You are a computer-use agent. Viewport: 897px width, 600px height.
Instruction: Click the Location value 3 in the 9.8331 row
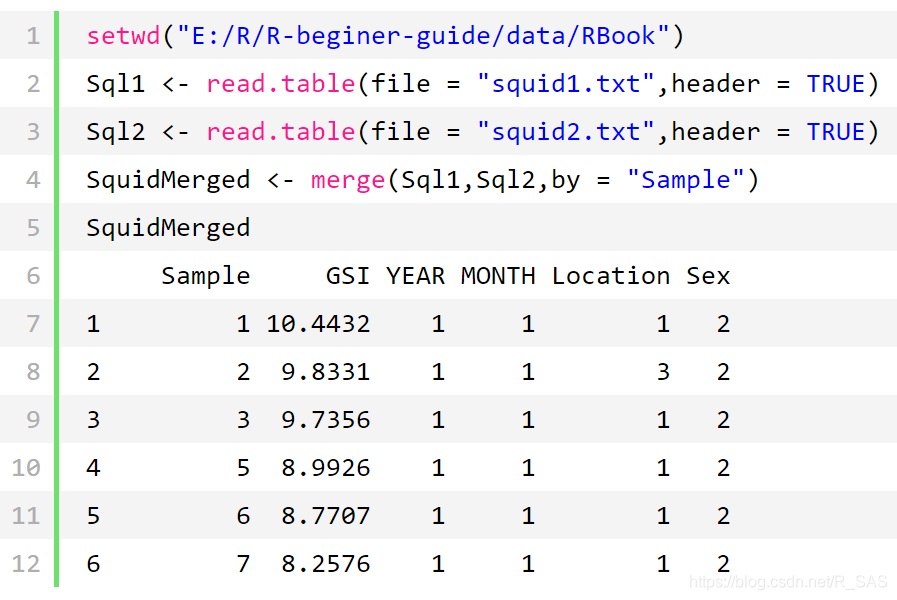(x=663, y=372)
